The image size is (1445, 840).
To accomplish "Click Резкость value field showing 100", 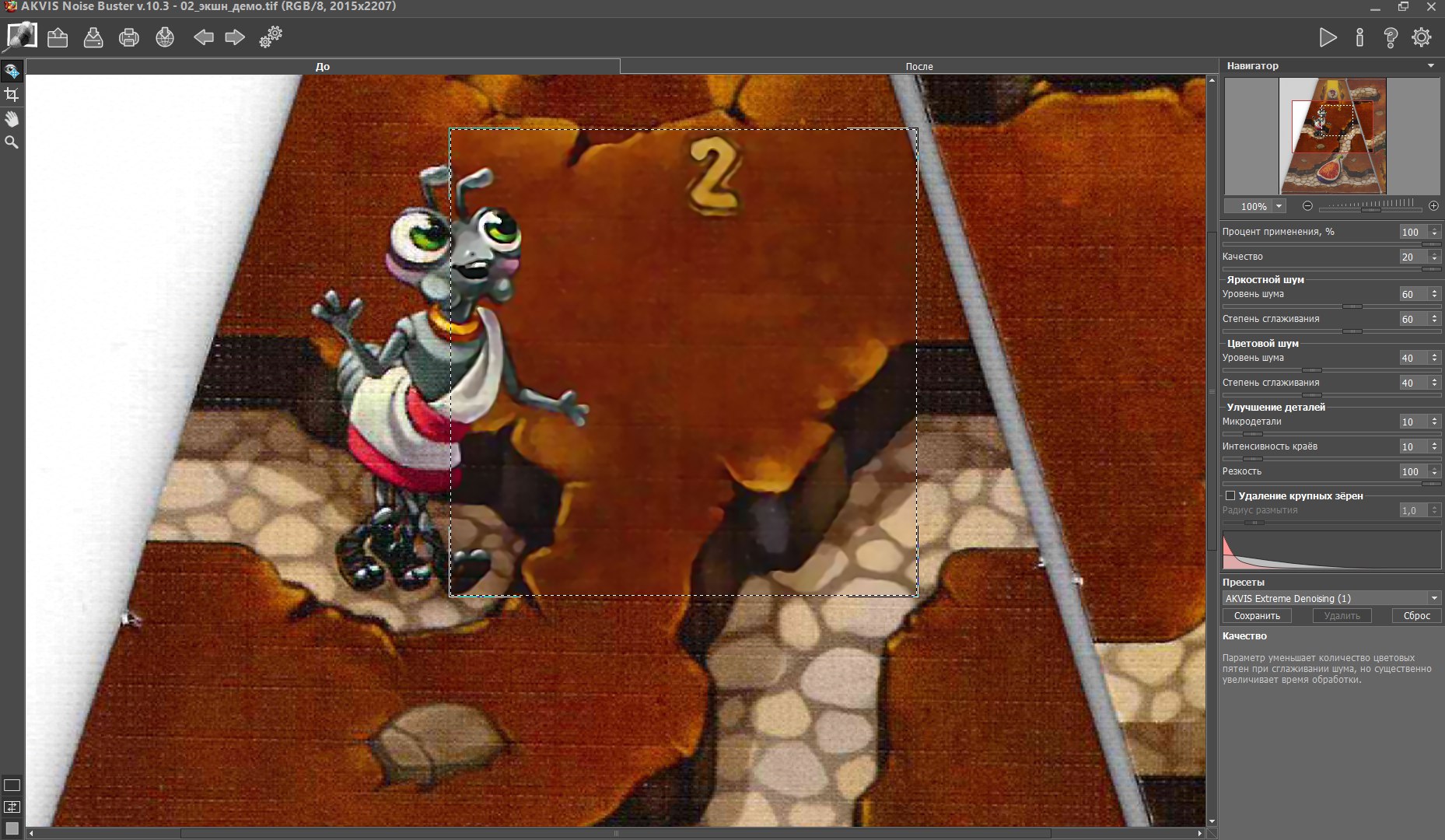I will [x=1414, y=471].
